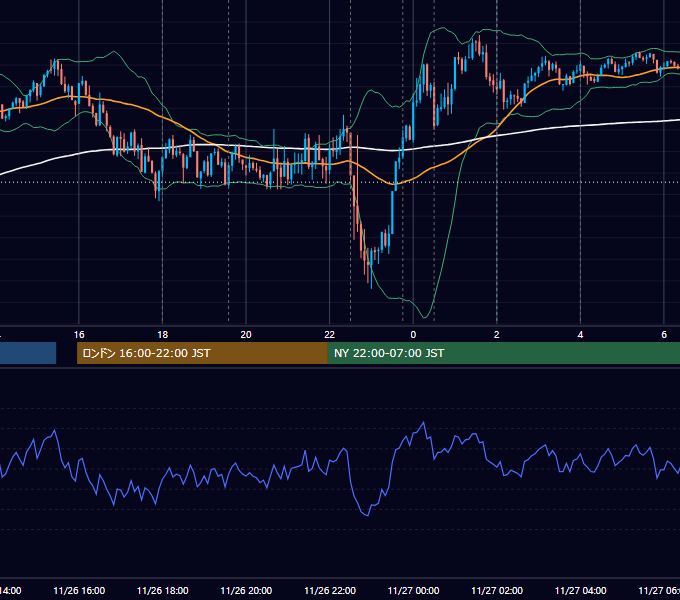Click the 11/26 22:00 date label

[x=330, y=590]
